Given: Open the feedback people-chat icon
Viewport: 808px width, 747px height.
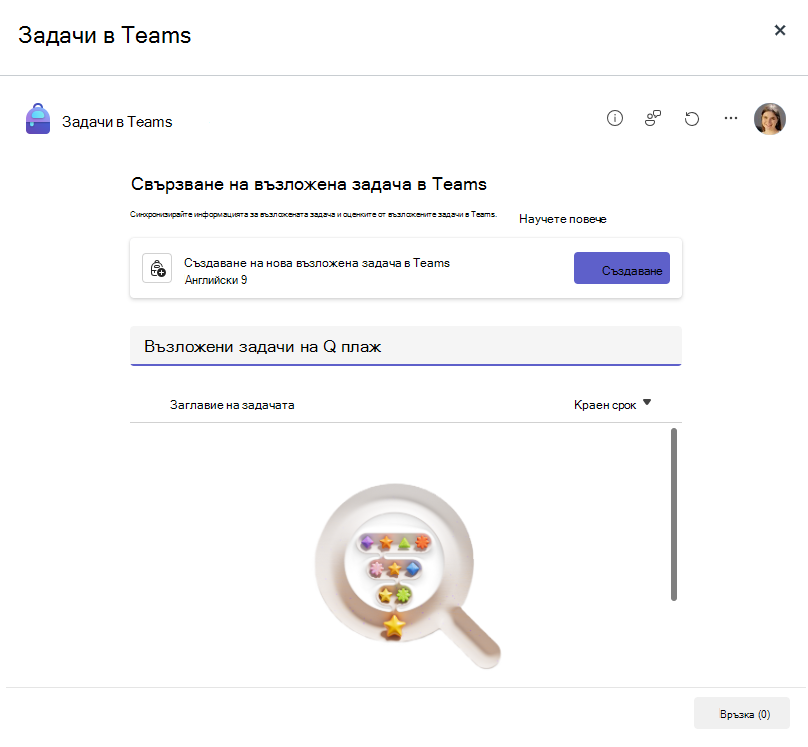Looking at the screenshot, I should [653, 118].
